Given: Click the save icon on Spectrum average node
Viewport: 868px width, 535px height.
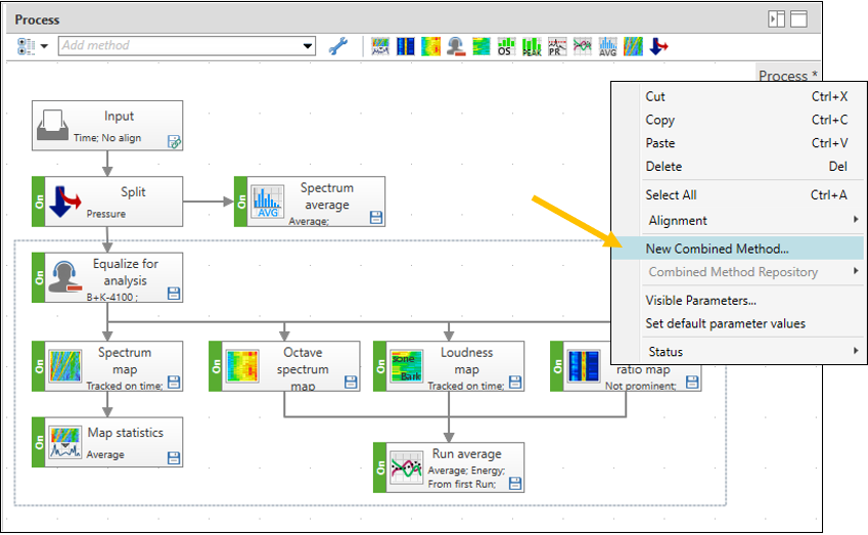Looking at the screenshot, I should click(x=375, y=217).
